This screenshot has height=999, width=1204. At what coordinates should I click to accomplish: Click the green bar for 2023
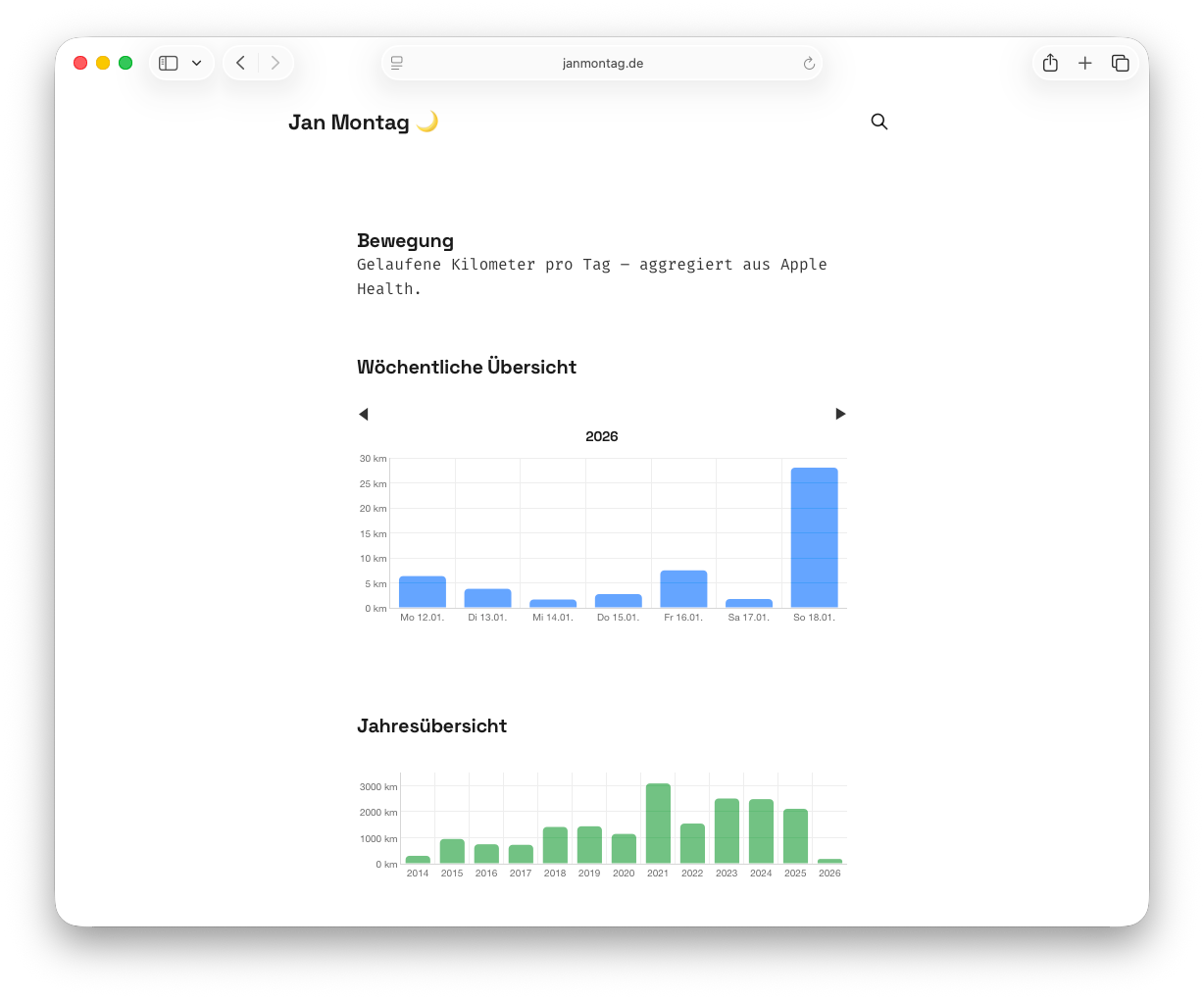pyautogui.click(x=727, y=831)
